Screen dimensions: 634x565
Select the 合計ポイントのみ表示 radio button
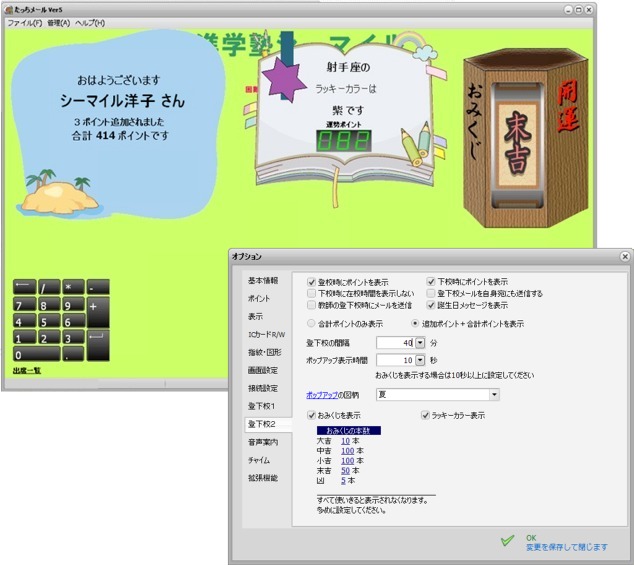pyautogui.click(x=311, y=324)
